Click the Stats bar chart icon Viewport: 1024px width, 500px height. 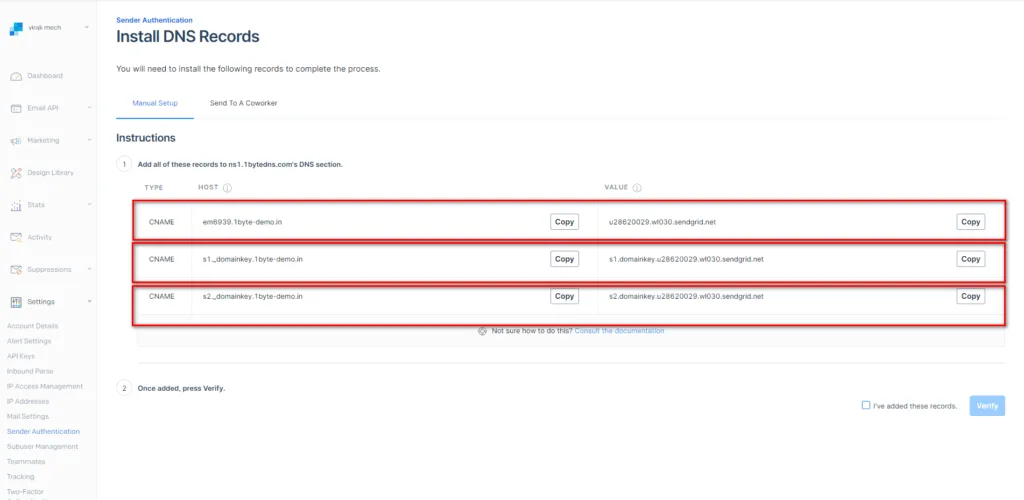pyautogui.click(x=16, y=206)
